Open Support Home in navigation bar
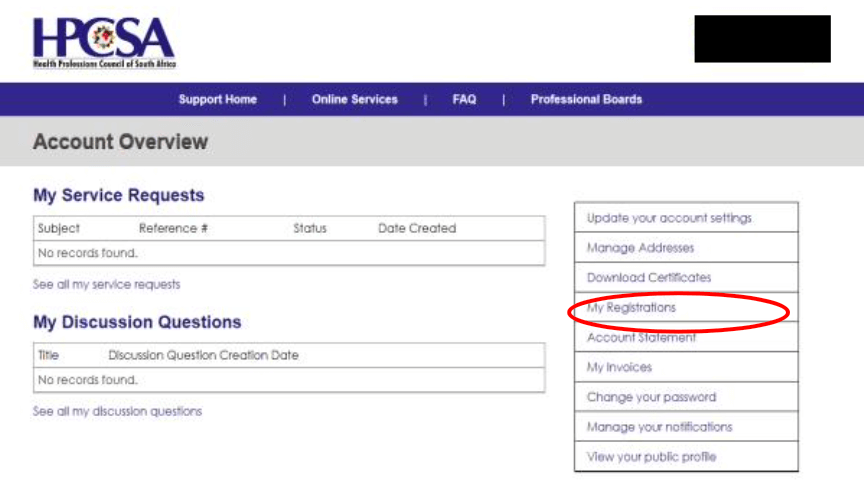 [x=217, y=99]
